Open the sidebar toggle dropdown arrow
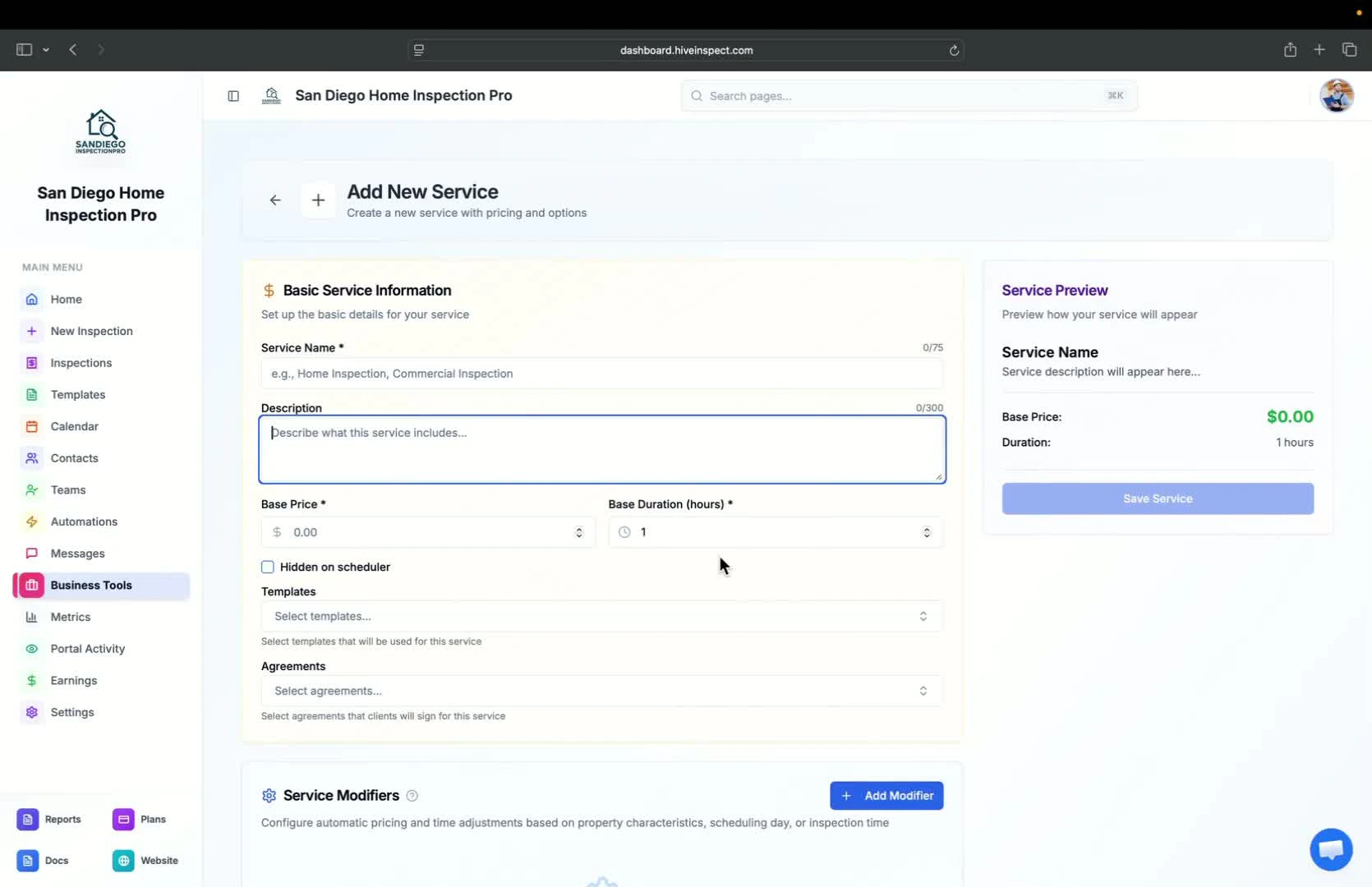The width and height of the screenshot is (1372, 887). click(x=47, y=49)
